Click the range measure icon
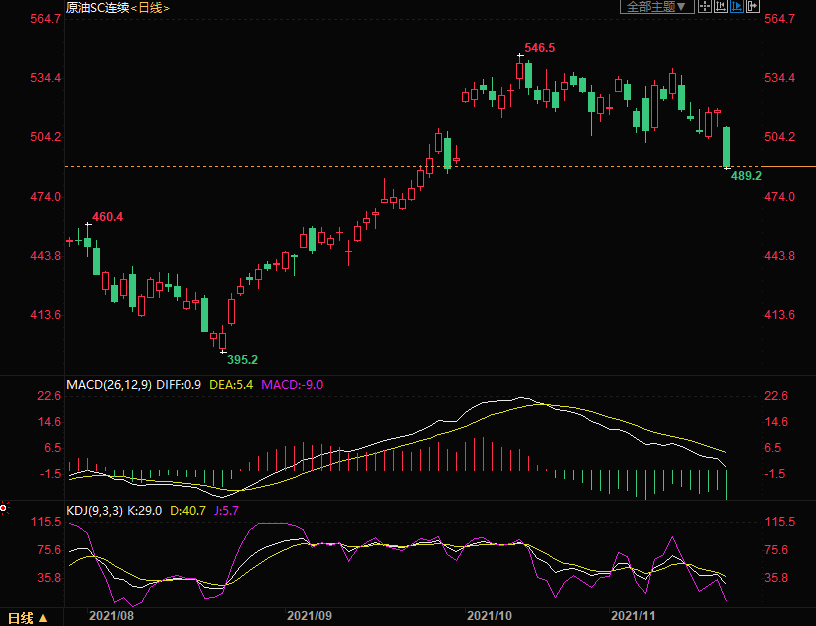This screenshot has width=816, height=626. (720, 7)
